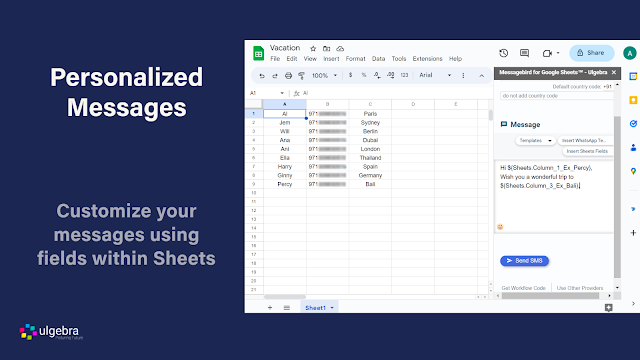640x360 pixels.
Task: Open the meeting options dropdown arrow
Action: point(558,53)
